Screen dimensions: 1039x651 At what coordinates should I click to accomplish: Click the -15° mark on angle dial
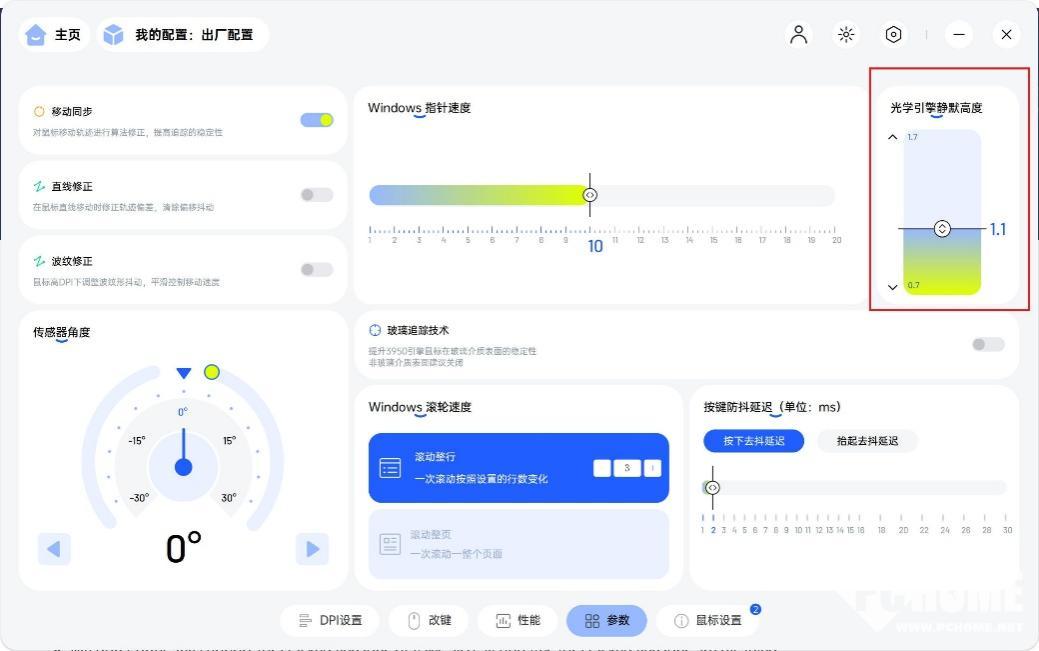click(x=137, y=440)
